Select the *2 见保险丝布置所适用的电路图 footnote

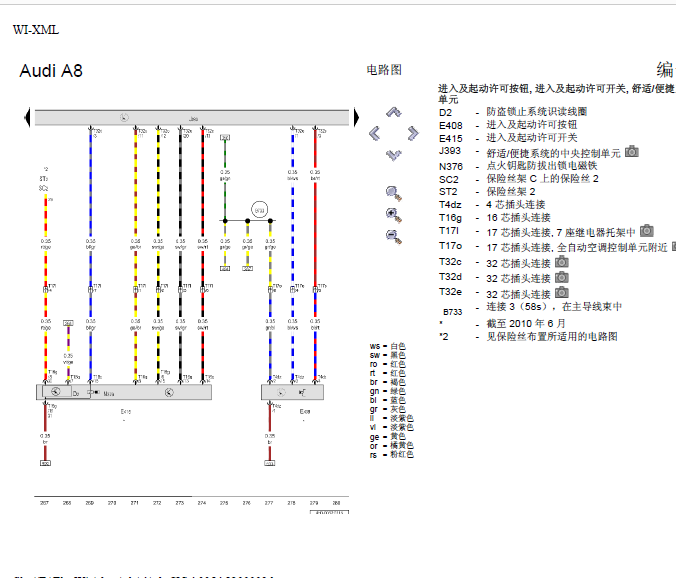click(x=528, y=337)
